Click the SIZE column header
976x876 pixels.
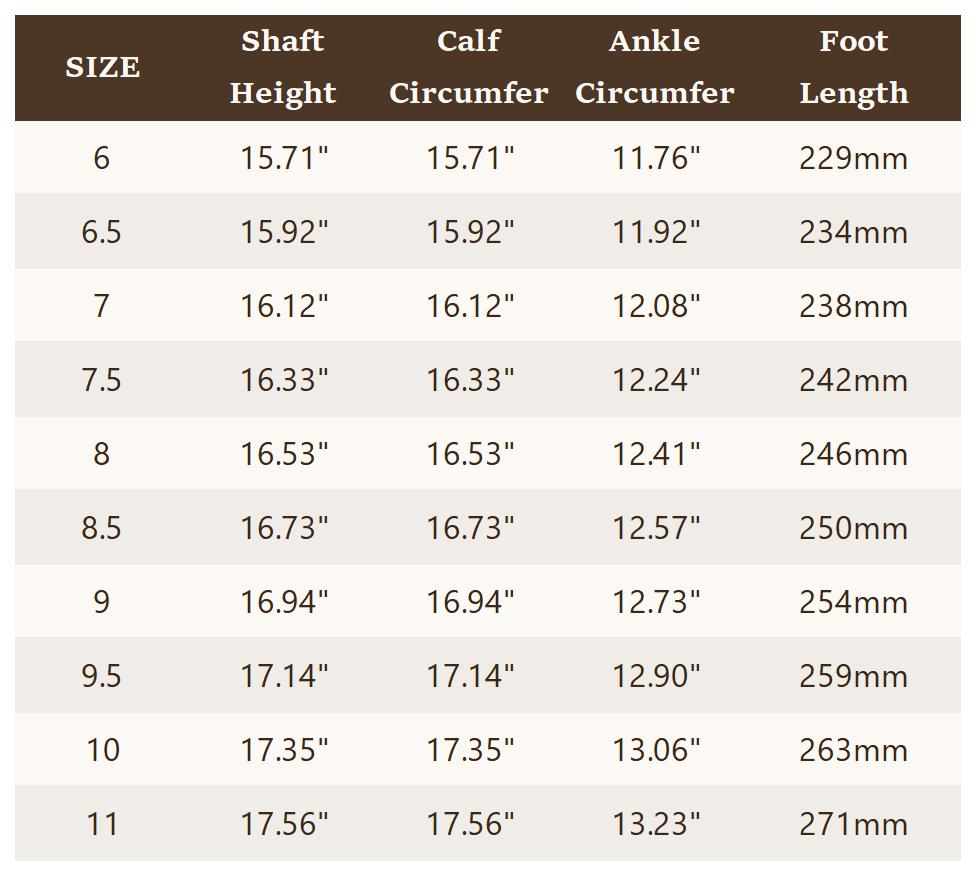tap(102, 67)
